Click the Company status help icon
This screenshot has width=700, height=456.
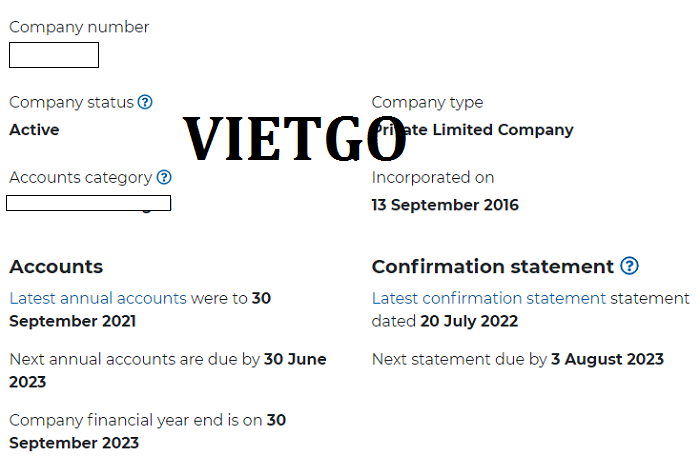[145, 102]
